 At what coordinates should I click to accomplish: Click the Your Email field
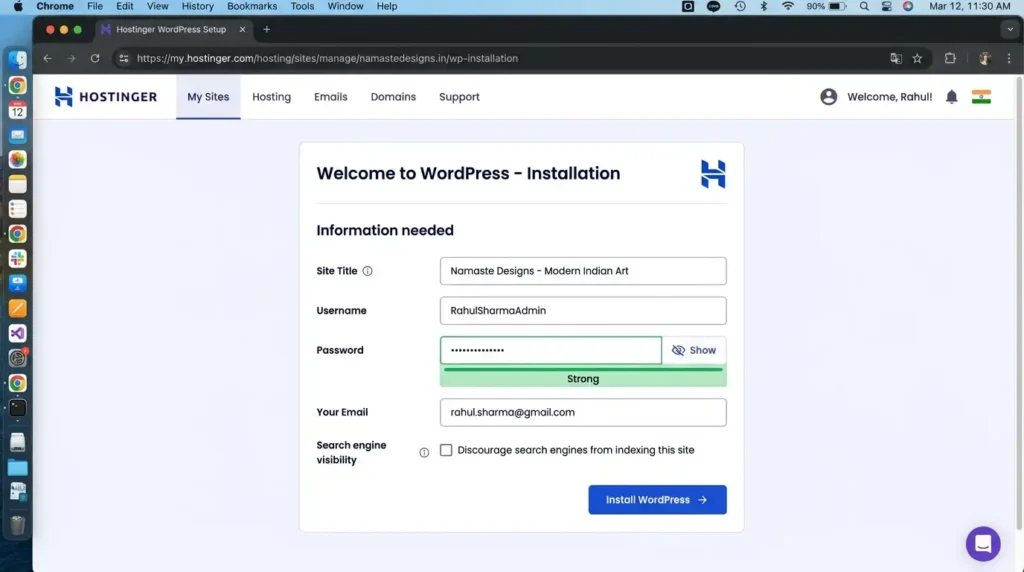(x=583, y=412)
